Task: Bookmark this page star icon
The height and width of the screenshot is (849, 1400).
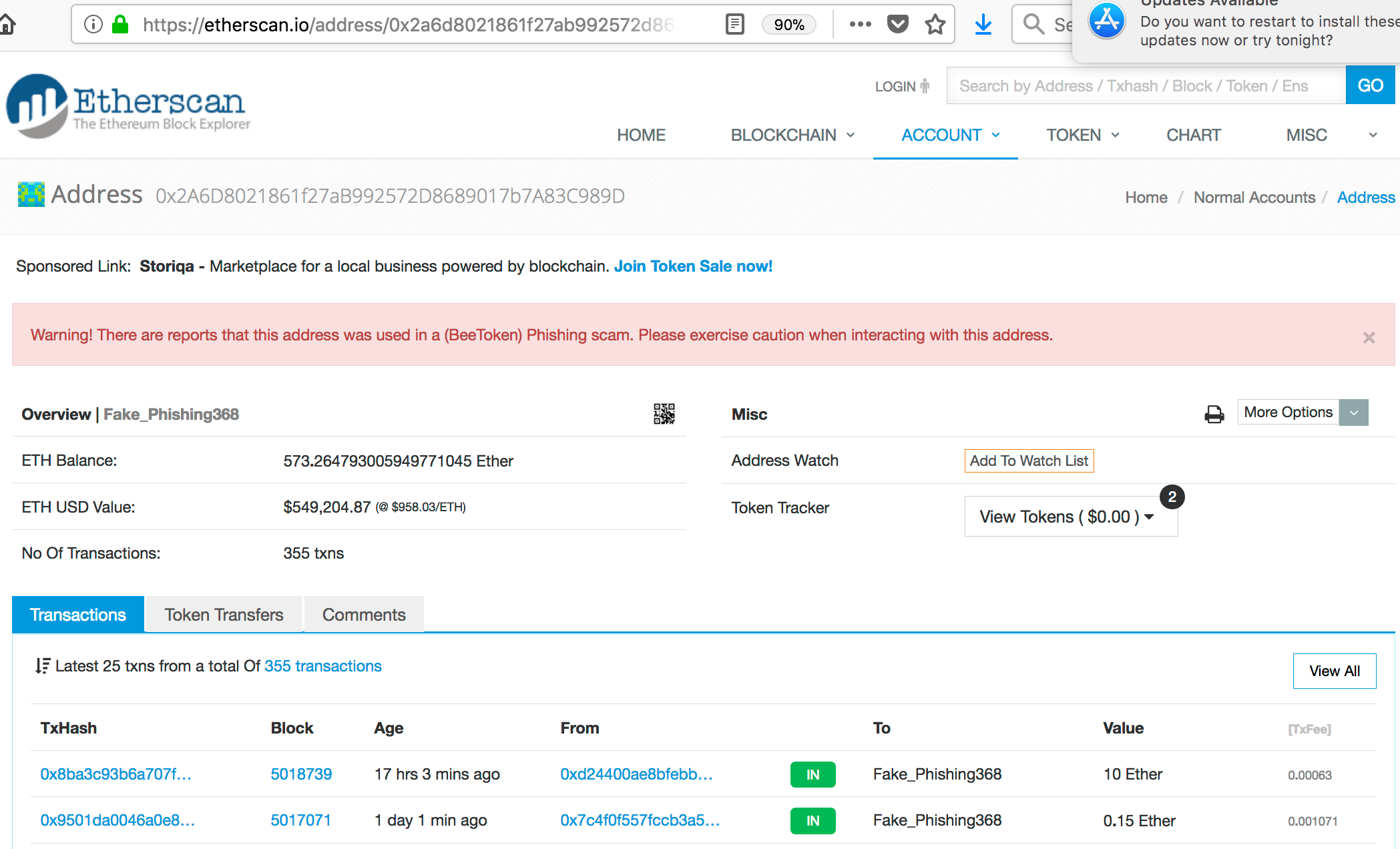Action: pyautogui.click(x=935, y=25)
